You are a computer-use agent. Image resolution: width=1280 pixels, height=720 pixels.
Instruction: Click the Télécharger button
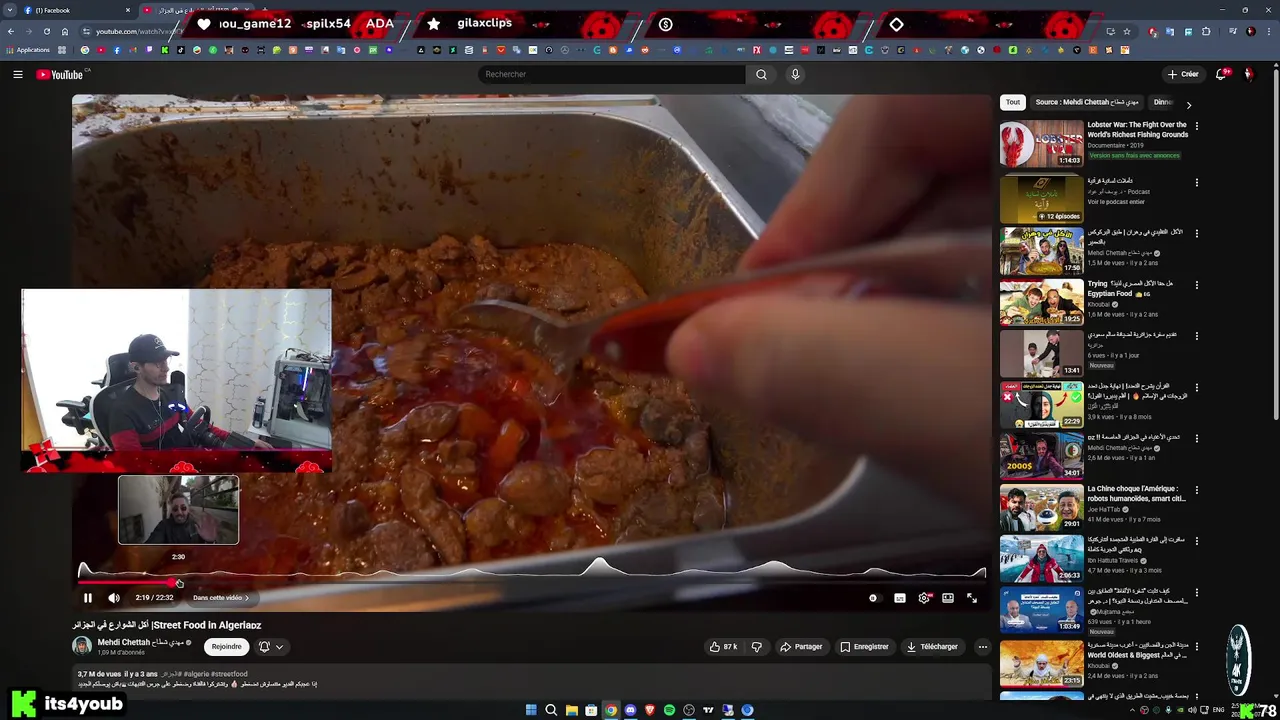(932, 647)
